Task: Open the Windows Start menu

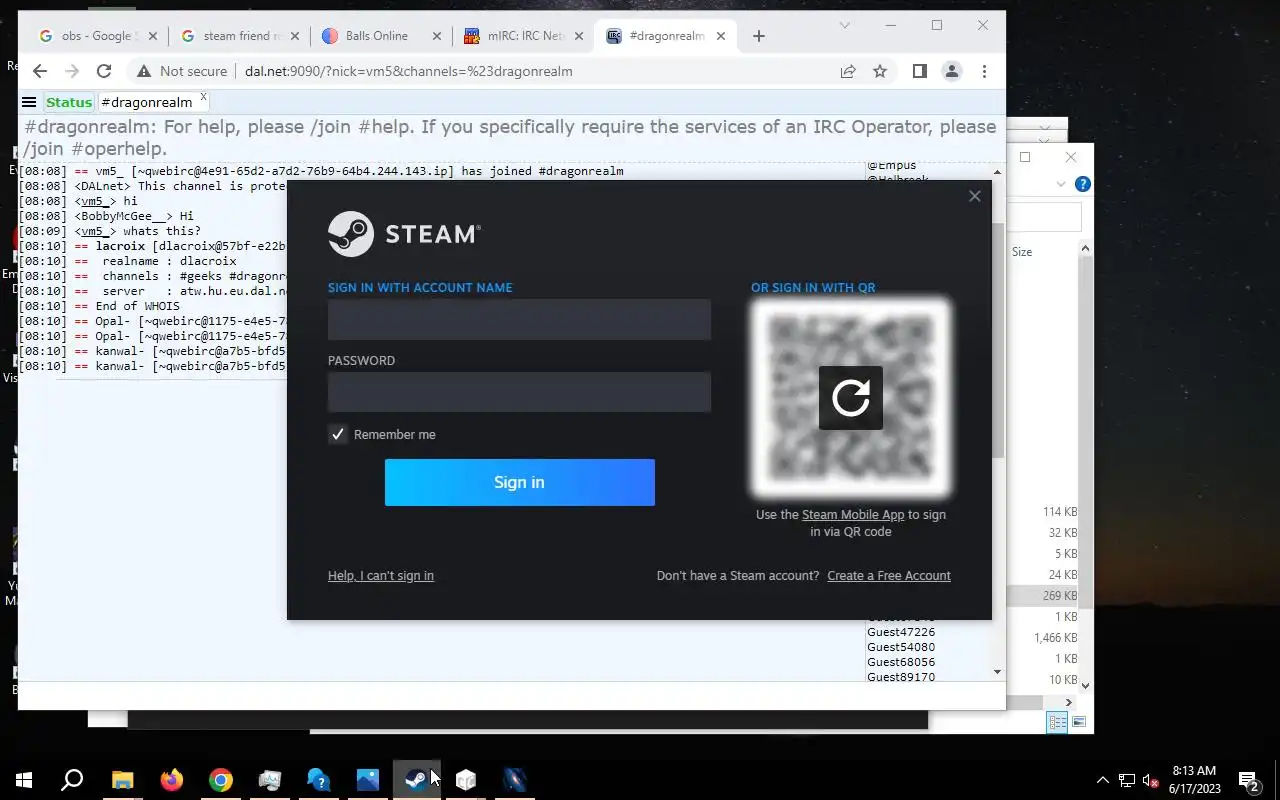Action: coord(24,780)
